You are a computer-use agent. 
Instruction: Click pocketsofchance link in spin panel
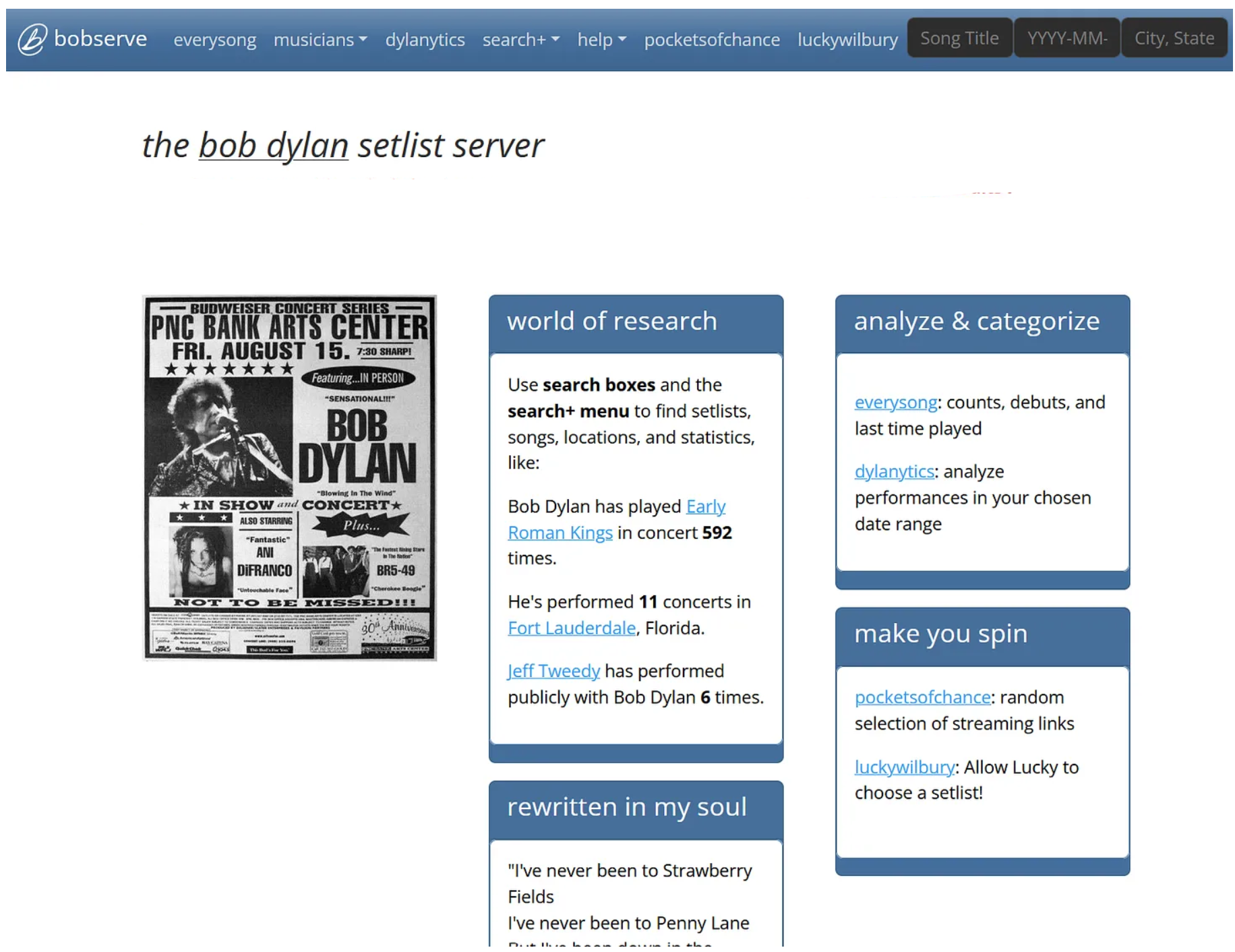click(x=922, y=697)
